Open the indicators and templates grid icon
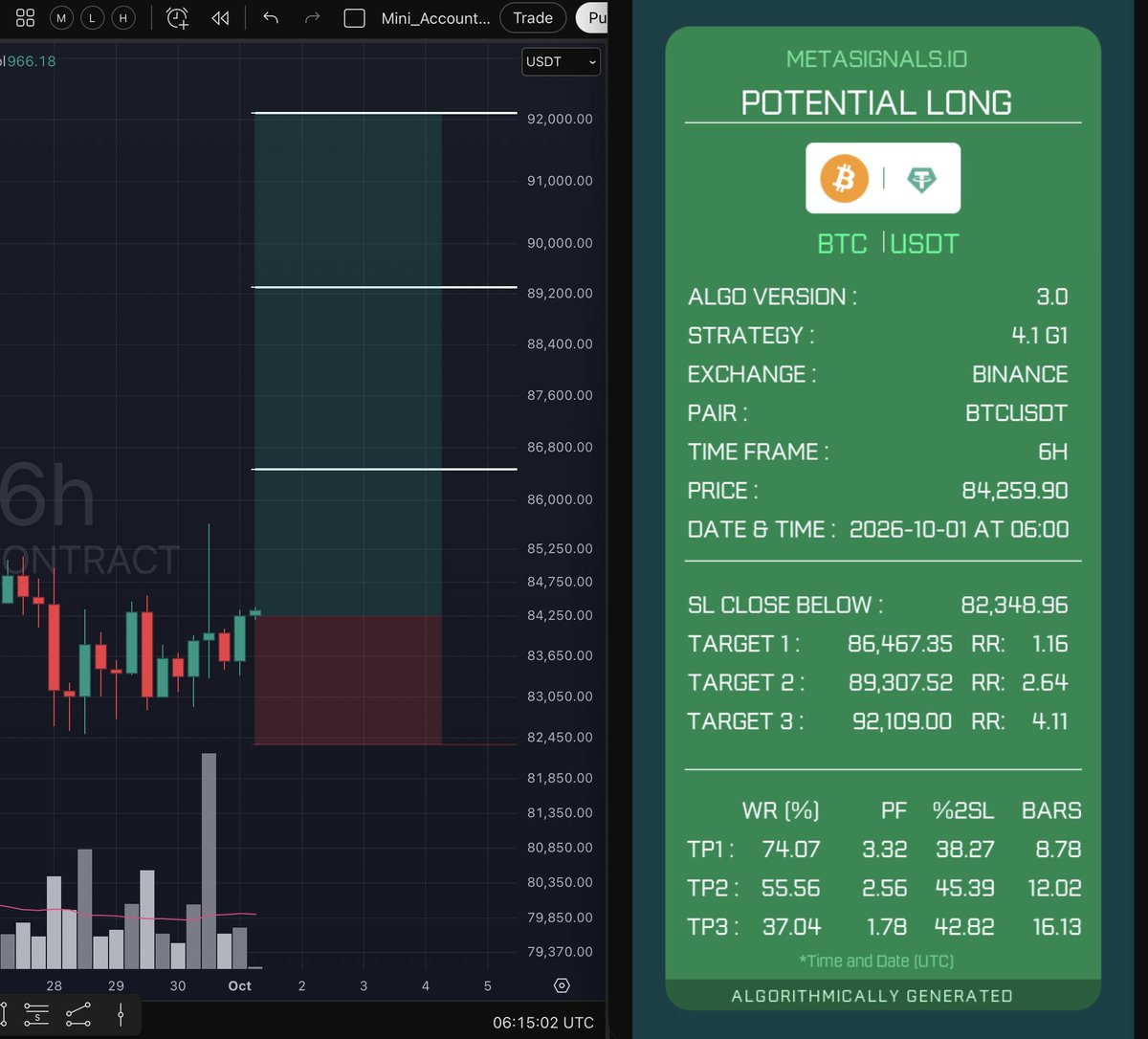 point(26,17)
